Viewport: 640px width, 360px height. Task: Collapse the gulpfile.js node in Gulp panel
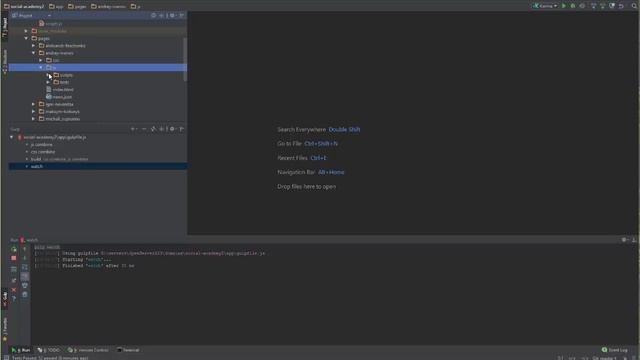click(12, 138)
